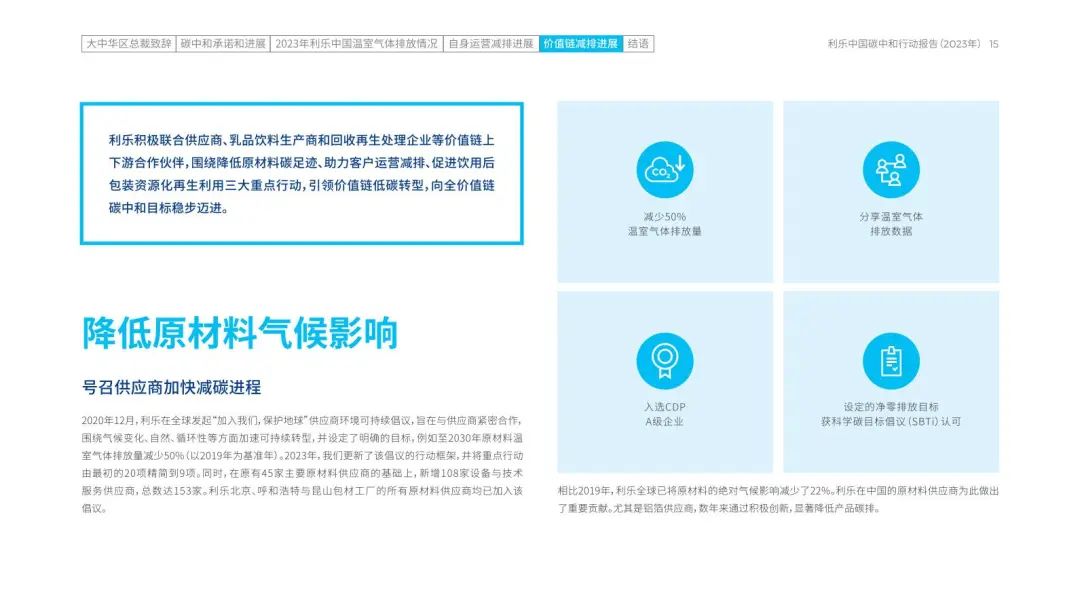Click the 分享温室气体排放数据 caption

tap(890, 224)
